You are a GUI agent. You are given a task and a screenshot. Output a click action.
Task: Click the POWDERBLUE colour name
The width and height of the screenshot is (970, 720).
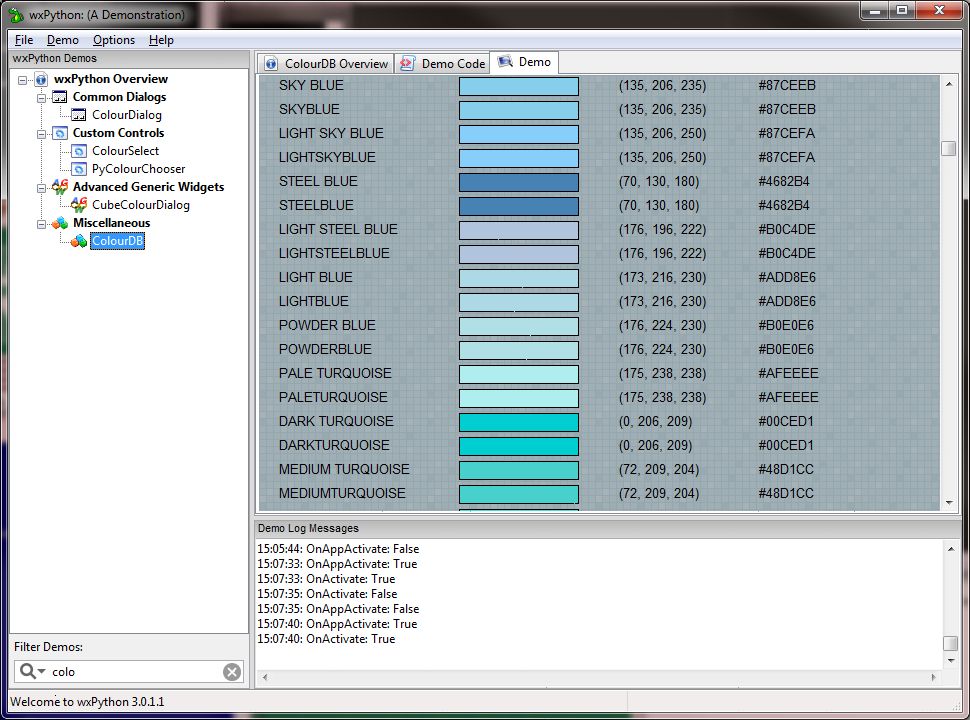tap(325, 349)
